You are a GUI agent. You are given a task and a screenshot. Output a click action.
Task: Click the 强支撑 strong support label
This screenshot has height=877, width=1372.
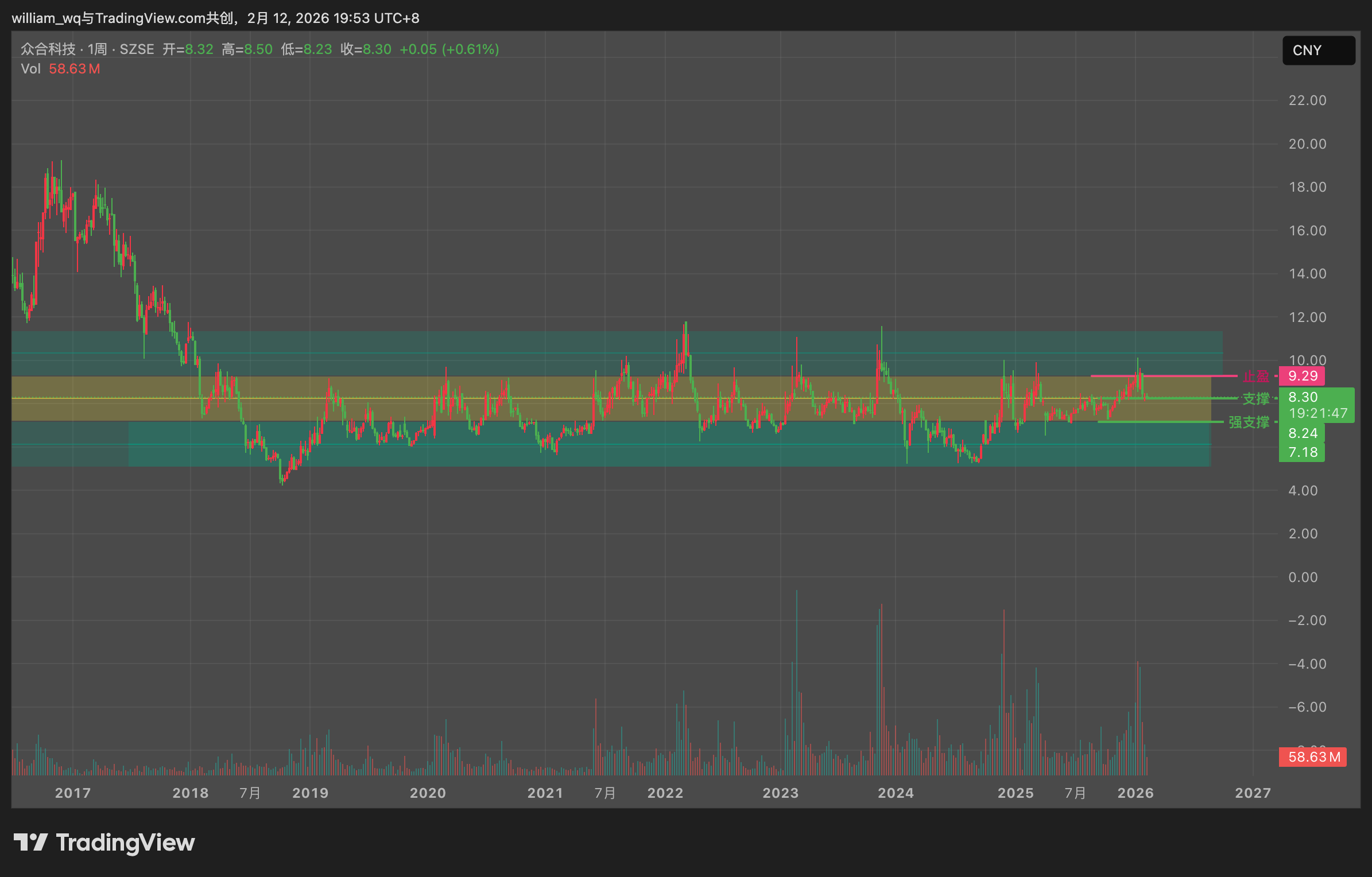[1249, 422]
